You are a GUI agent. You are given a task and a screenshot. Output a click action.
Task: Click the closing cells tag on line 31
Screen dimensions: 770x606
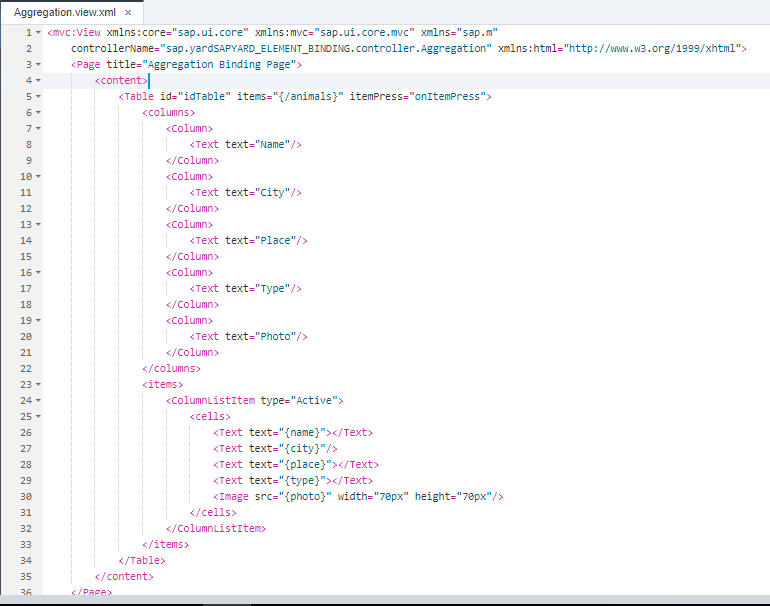click(213, 513)
